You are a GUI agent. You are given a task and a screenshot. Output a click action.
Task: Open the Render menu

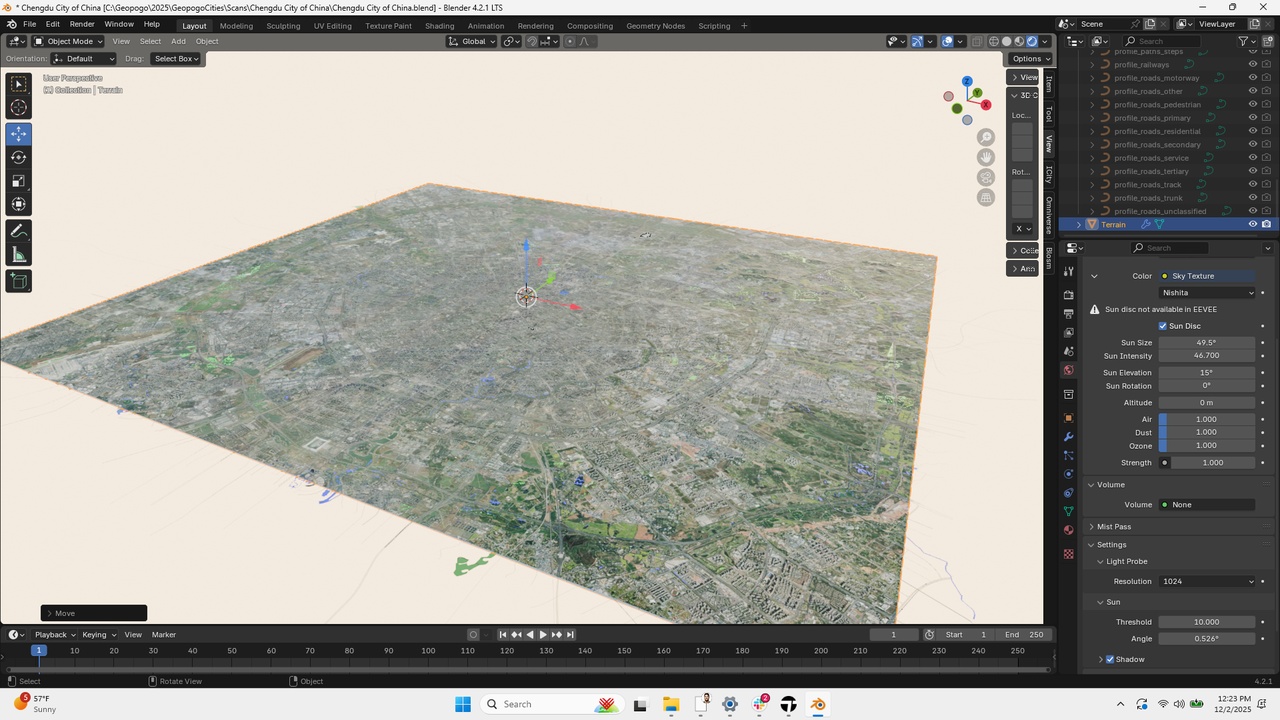tap(82, 24)
